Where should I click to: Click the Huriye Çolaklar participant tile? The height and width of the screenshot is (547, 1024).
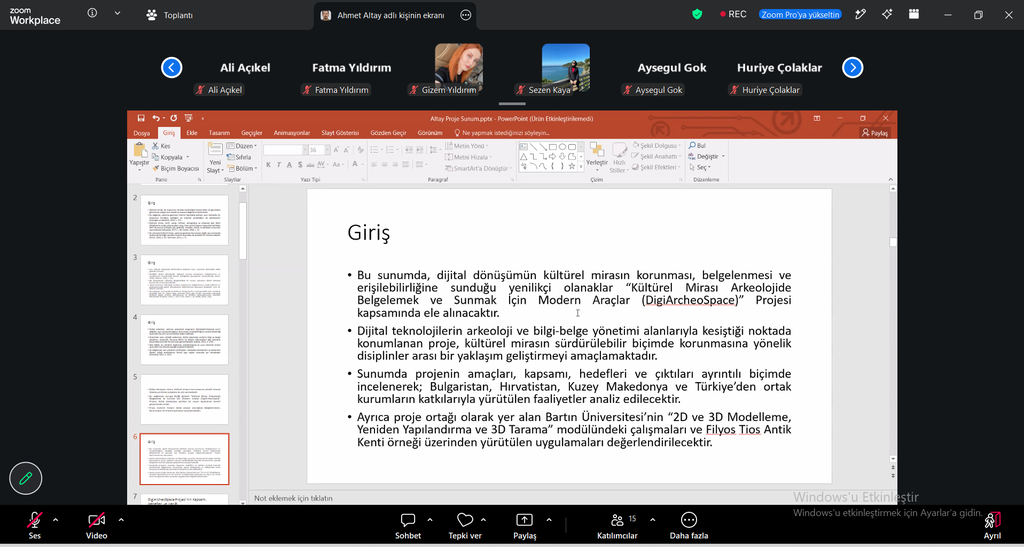coord(779,68)
